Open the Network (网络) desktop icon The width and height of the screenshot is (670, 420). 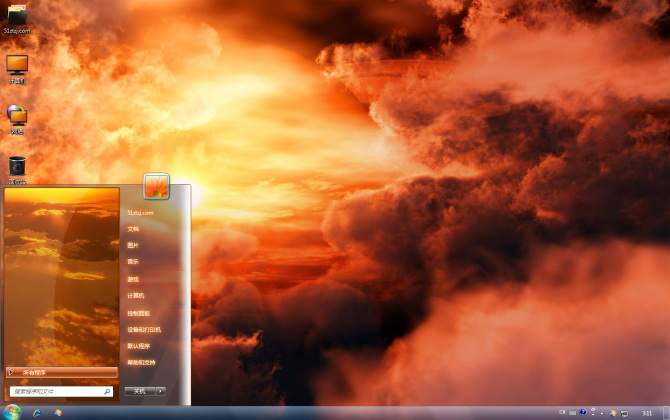pos(17,119)
